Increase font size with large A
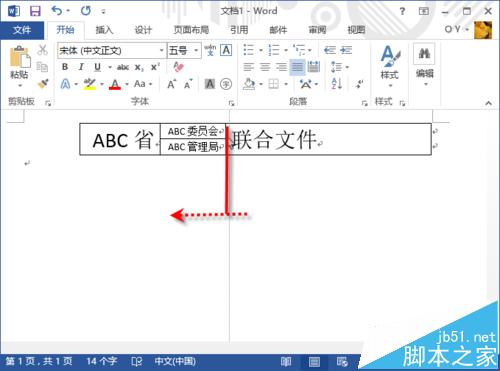The height and width of the screenshot is (371, 500). pos(171,84)
